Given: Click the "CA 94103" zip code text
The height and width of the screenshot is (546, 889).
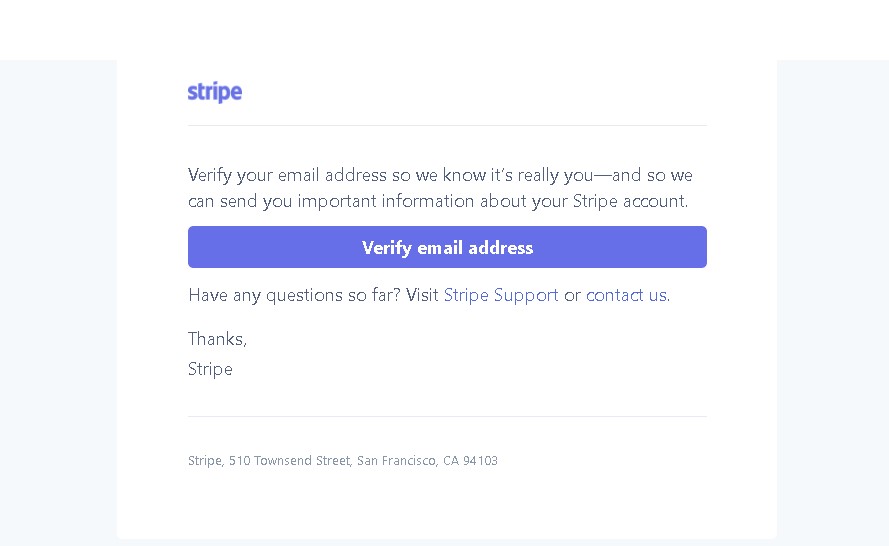Looking at the screenshot, I should pyautogui.click(x=470, y=461).
